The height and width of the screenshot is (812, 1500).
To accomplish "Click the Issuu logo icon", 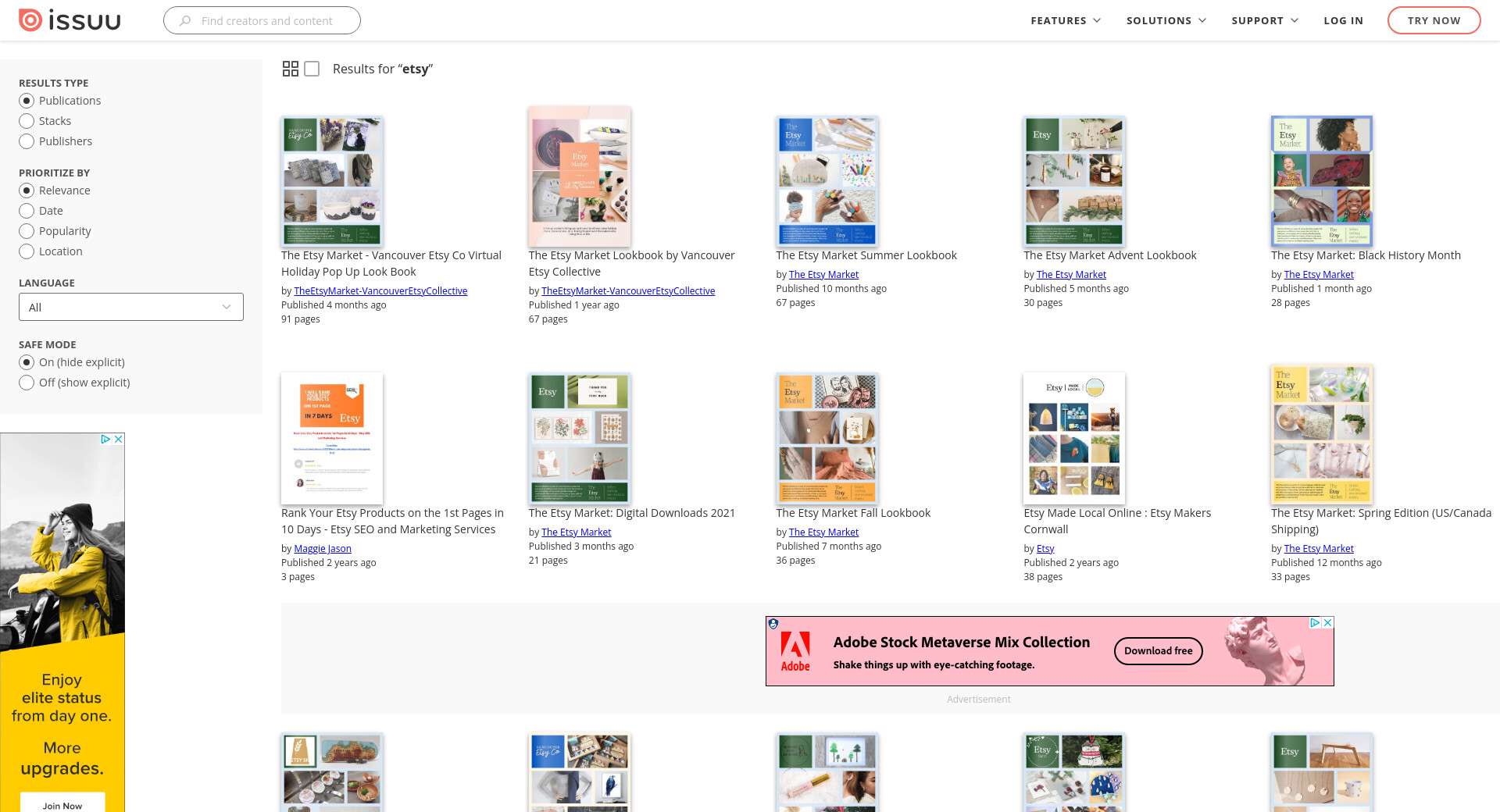I will pyautogui.click(x=30, y=20).
